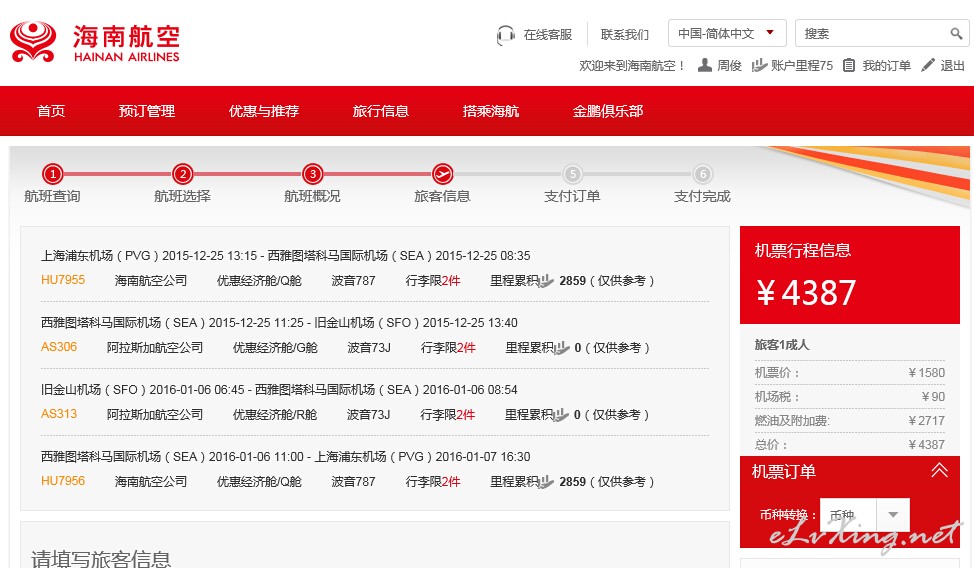Click 波音787 in the HU7956 row
Viewport: 974px width, 568px height.
(353, 482)
